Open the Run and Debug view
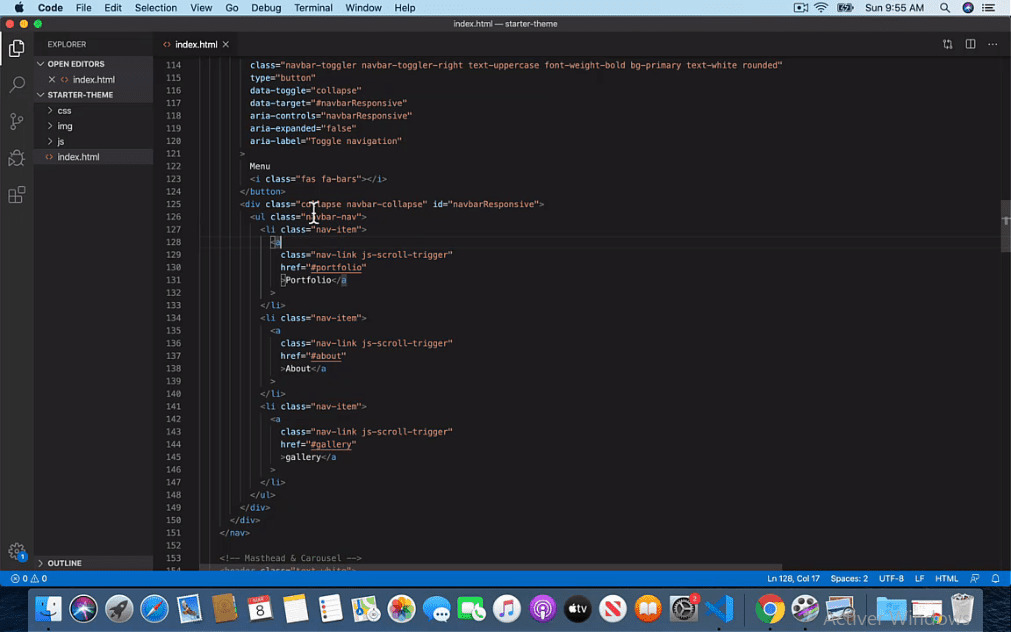The image size is (1011, 632). pos(16,157)
